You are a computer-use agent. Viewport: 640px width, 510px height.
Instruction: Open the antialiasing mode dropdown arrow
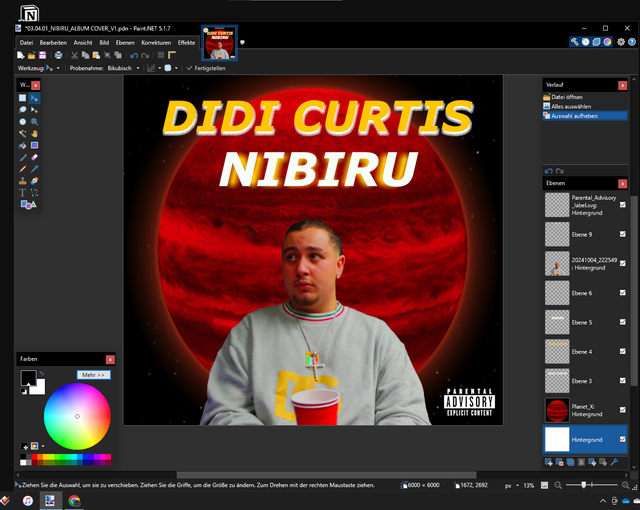pos(160,68)
